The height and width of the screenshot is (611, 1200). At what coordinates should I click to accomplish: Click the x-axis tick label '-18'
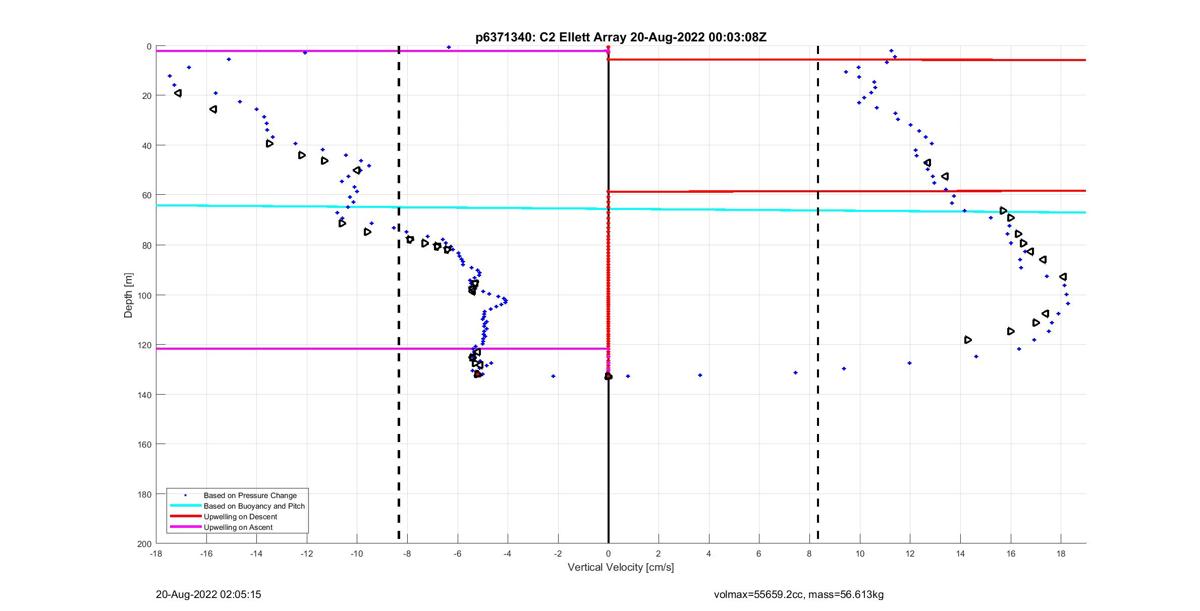point(156,553)
